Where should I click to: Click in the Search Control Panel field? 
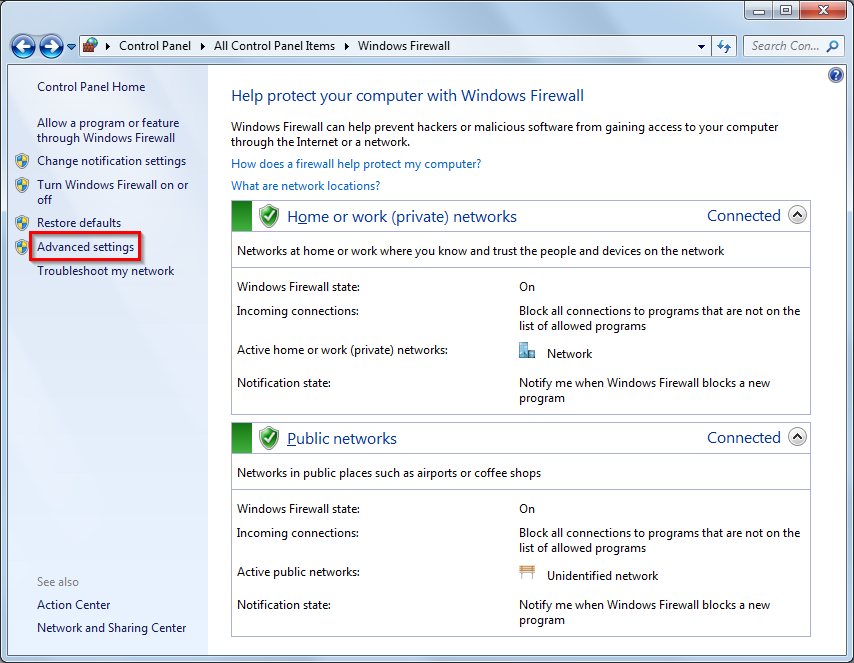tap(784, 46)
